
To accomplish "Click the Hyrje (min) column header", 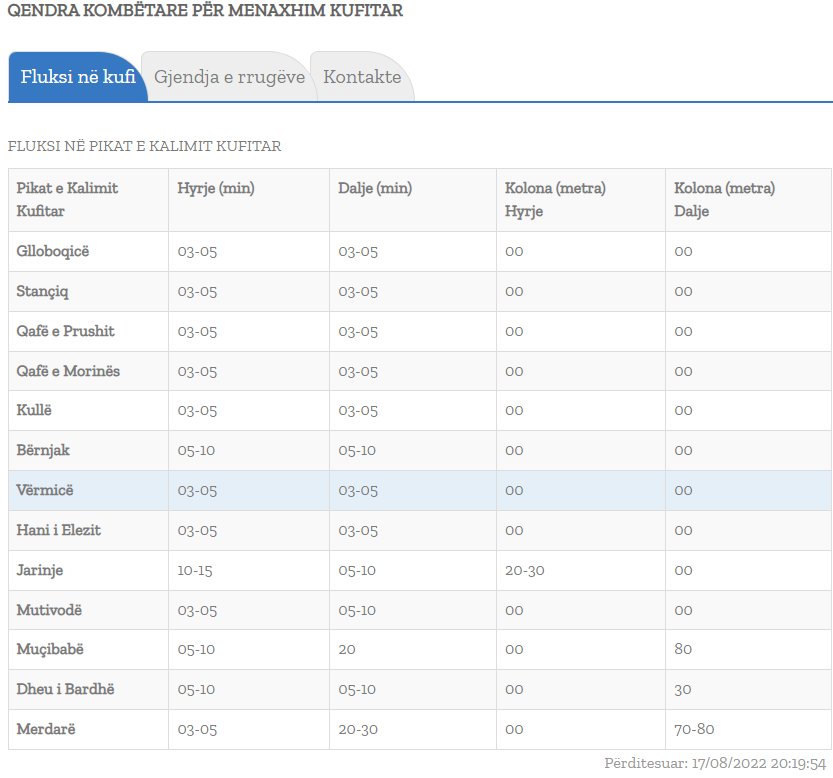I will (216, 188).
